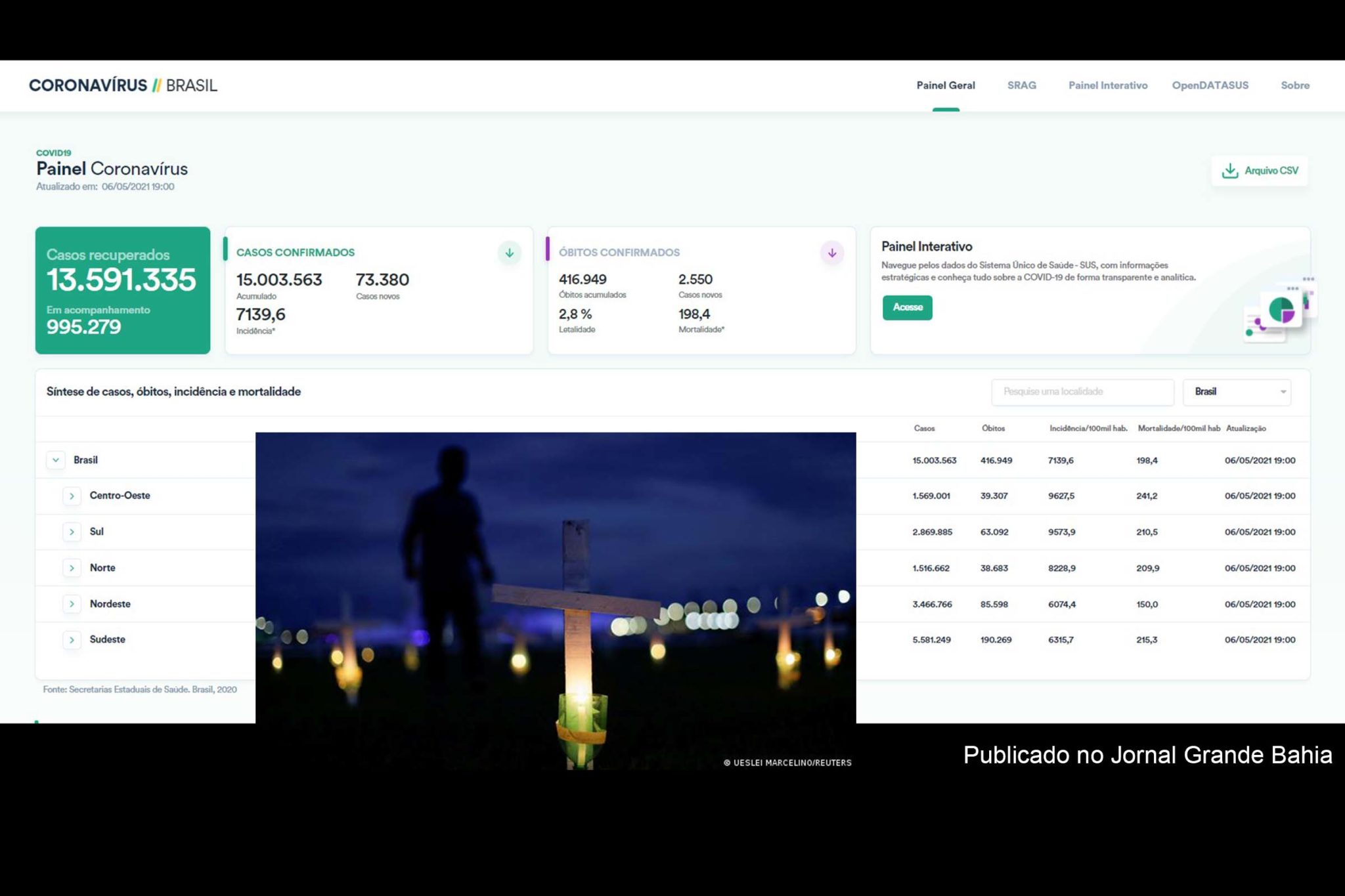Click the Arquivo CSV download icon
The height and width of the screenshot is (896, 1345).
(1229, 171)
